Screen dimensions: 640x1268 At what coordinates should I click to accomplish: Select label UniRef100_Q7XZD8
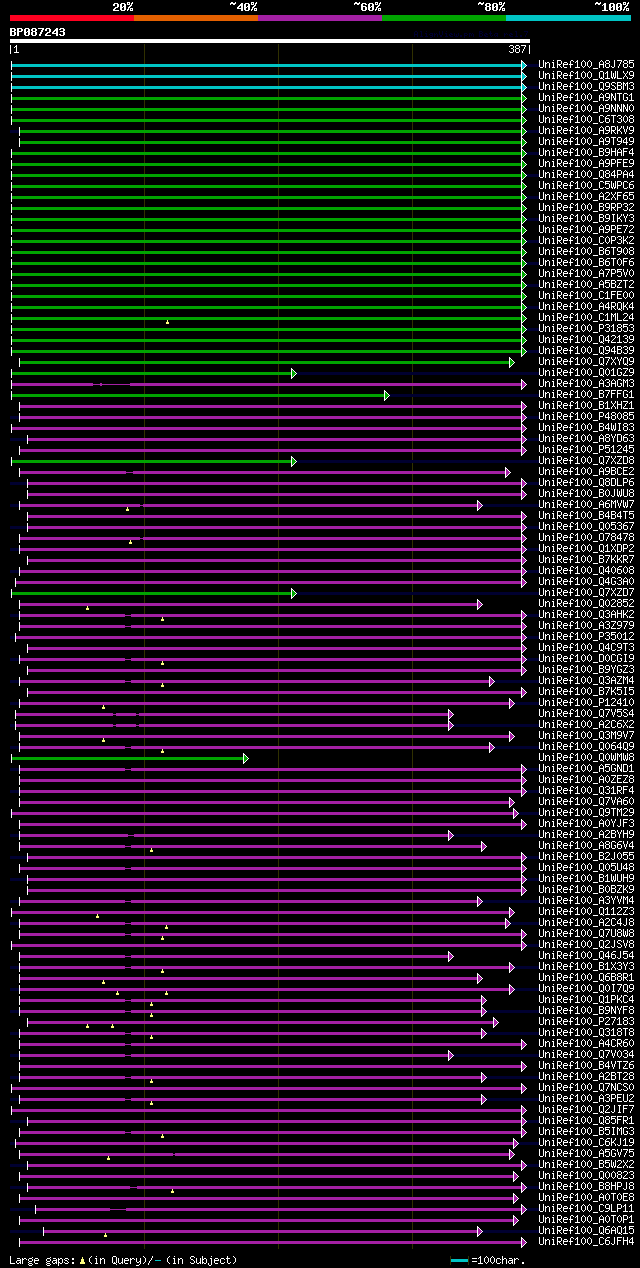pos(586,460)
